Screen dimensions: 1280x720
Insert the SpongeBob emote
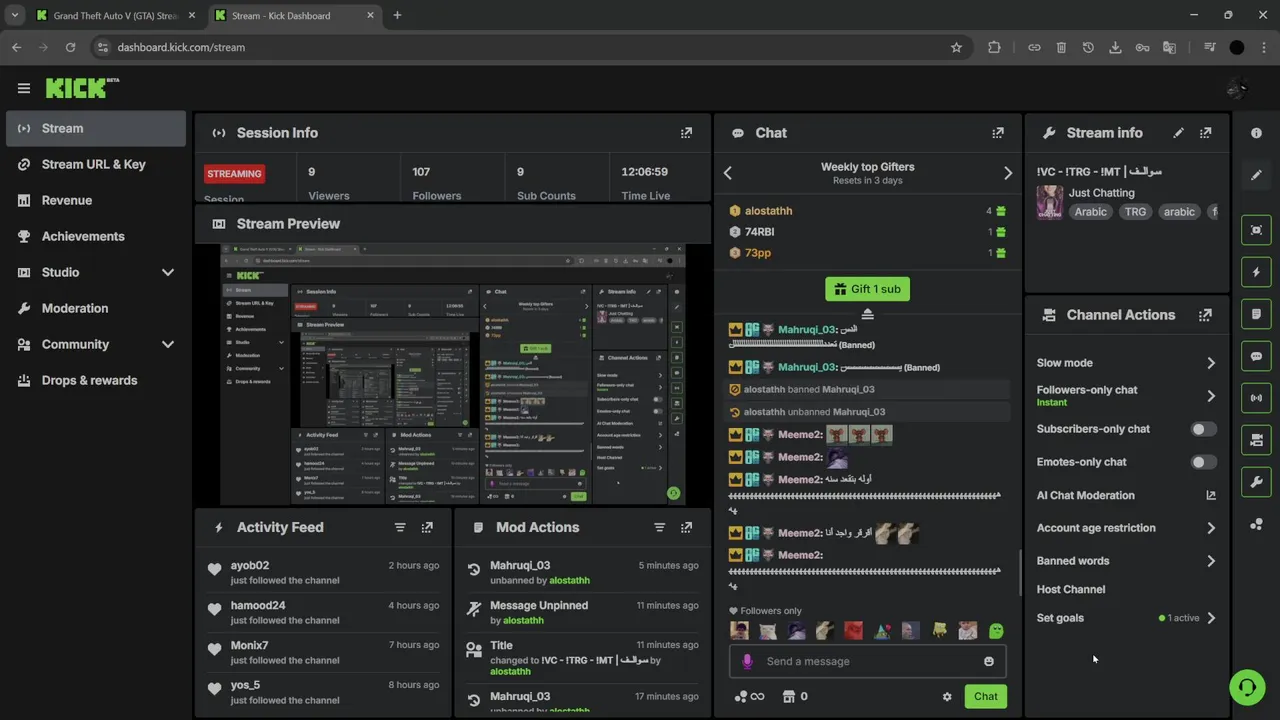[x=939, y=631]
